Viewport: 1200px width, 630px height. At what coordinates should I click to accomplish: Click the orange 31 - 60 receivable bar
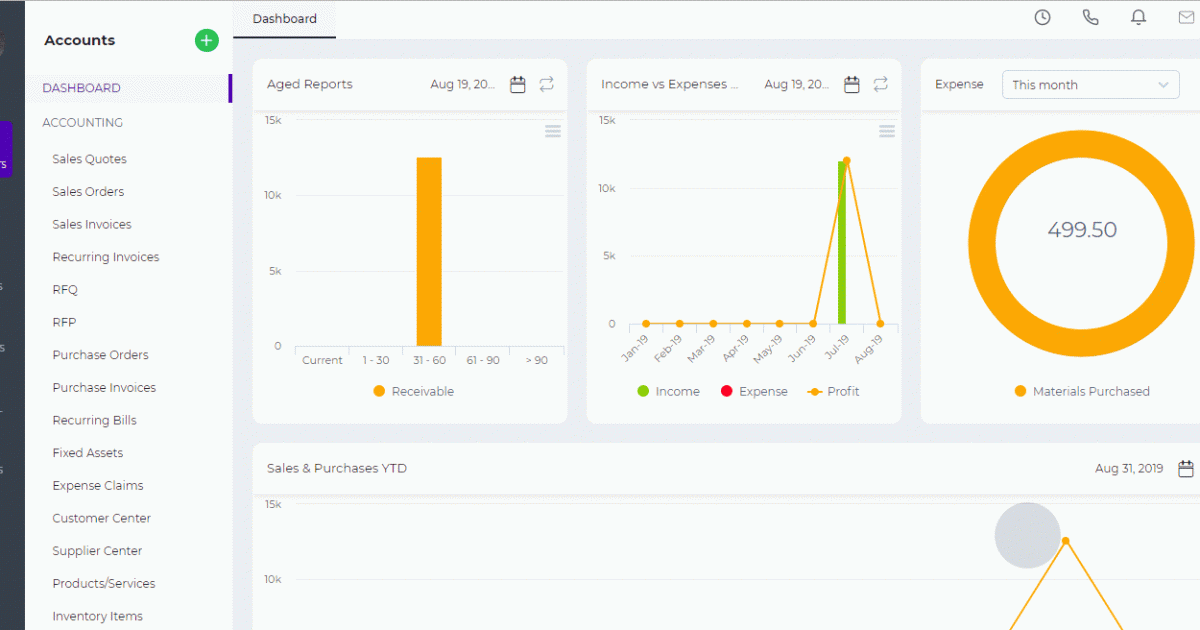pos(429,251)
